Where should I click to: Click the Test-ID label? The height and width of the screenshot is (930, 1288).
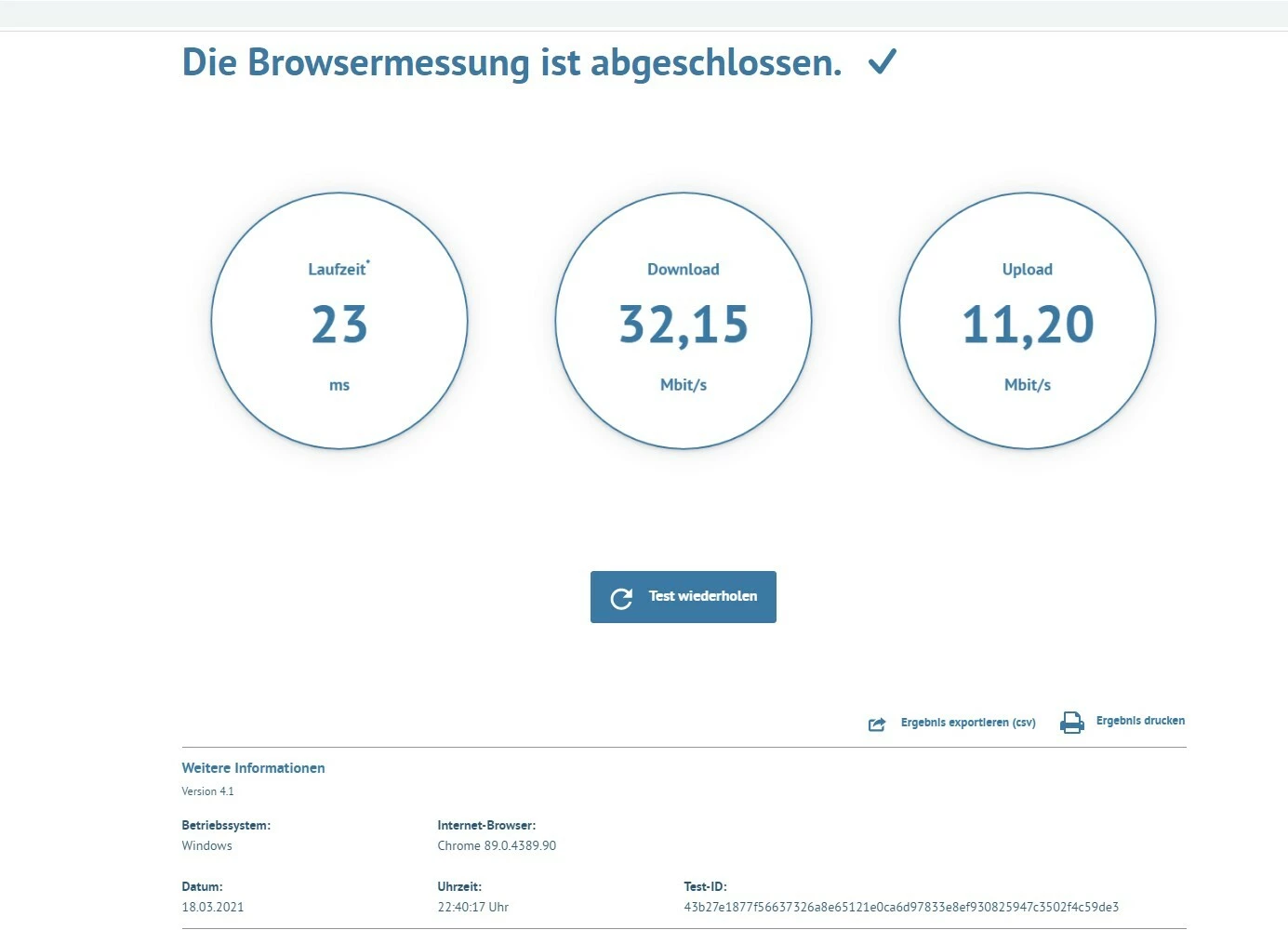pos(705,887)
